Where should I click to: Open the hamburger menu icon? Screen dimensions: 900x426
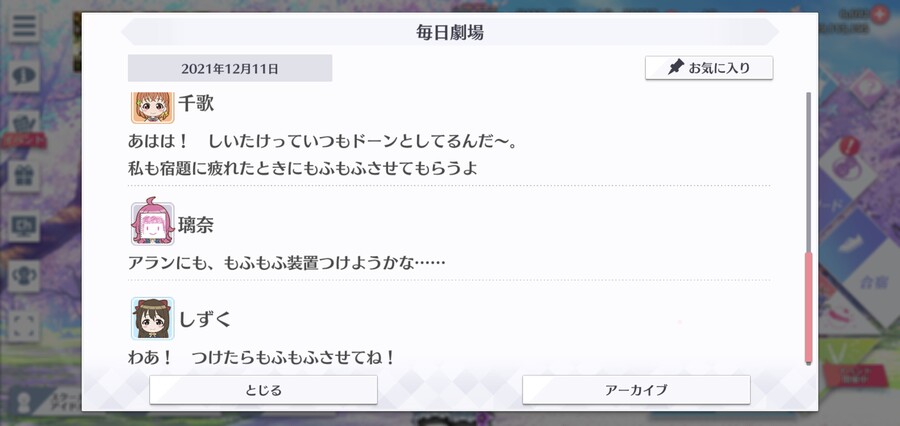click(x=24, y=26)
